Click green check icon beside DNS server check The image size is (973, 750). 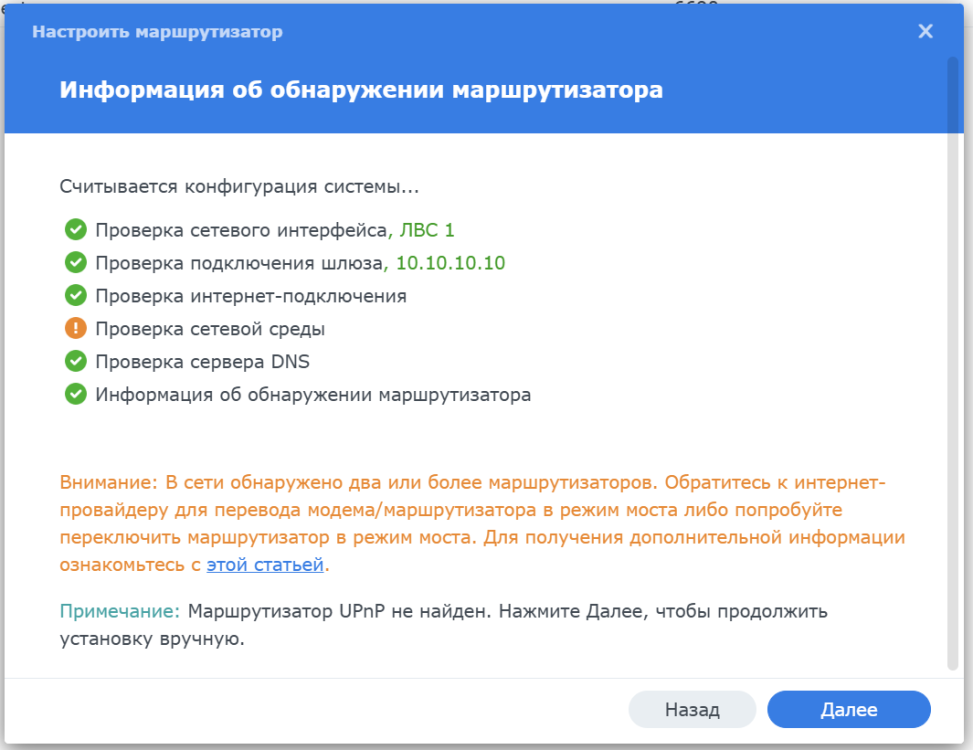pos(75,361)
